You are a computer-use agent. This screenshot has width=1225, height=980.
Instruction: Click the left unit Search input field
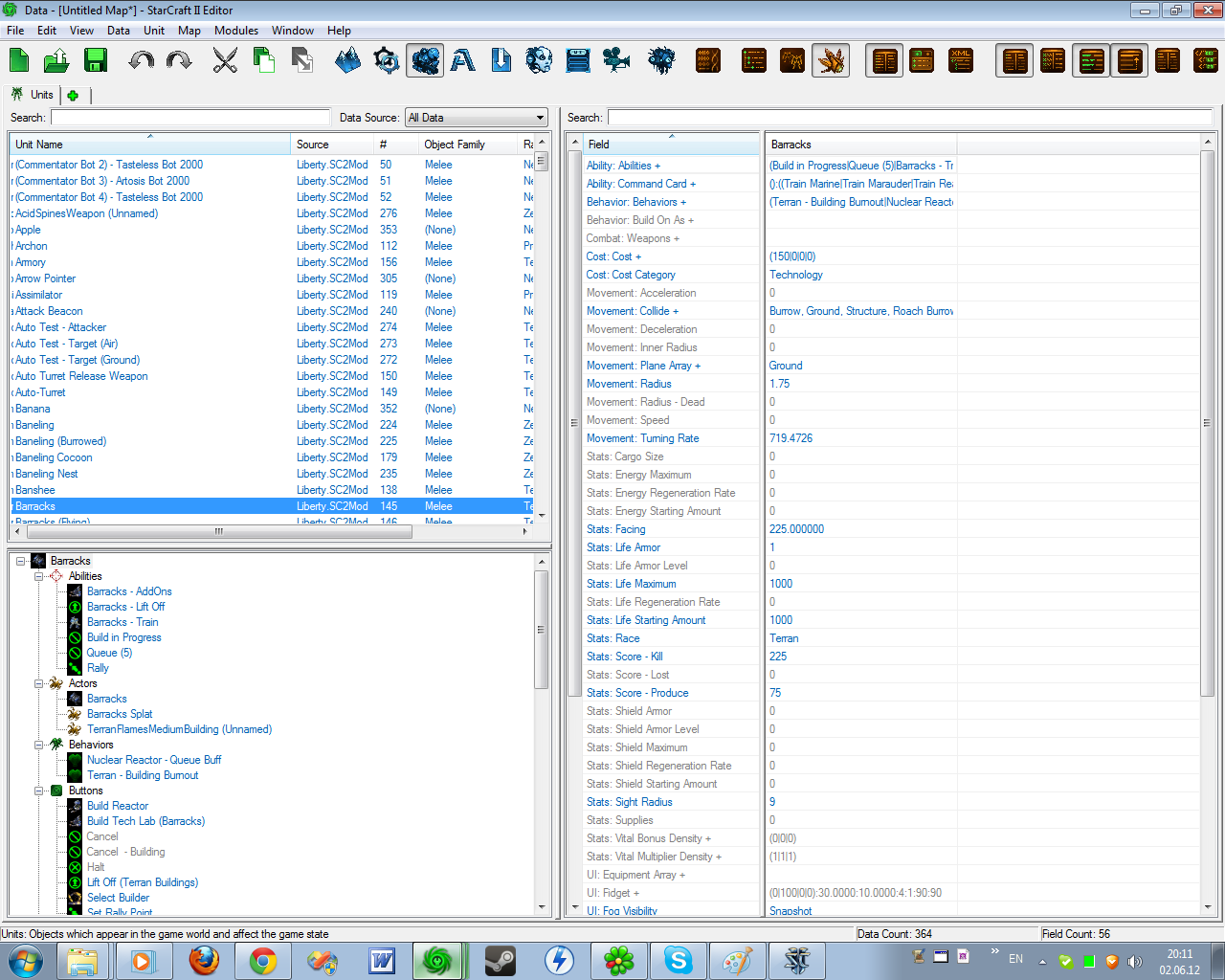pos(189,118)
